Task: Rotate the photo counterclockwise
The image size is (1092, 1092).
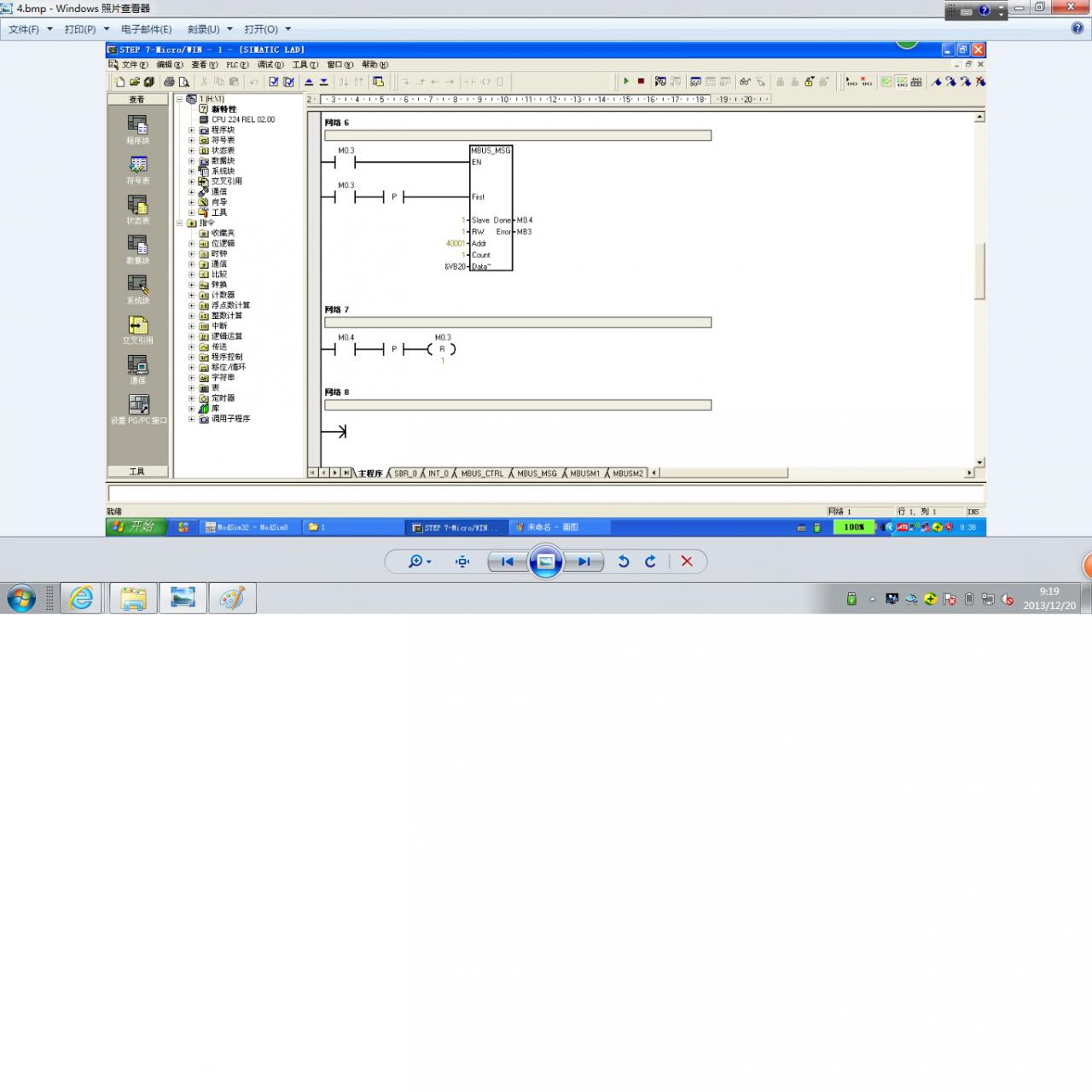Action: click(x=624, y=561)
